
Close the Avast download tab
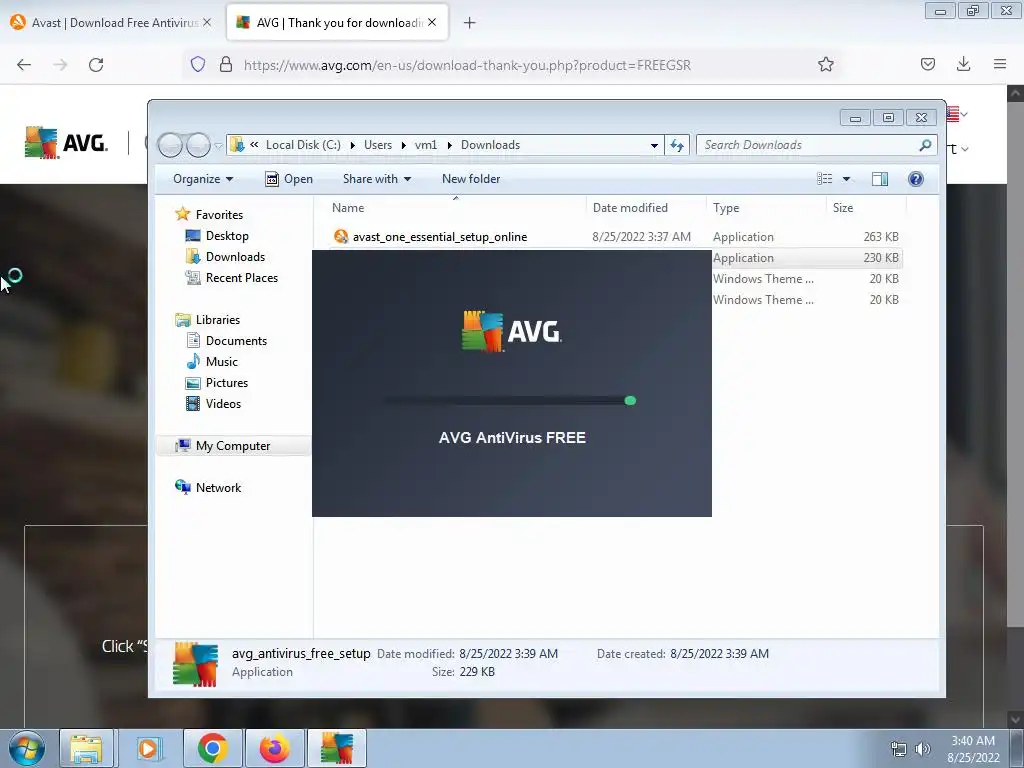coord(207,22)
